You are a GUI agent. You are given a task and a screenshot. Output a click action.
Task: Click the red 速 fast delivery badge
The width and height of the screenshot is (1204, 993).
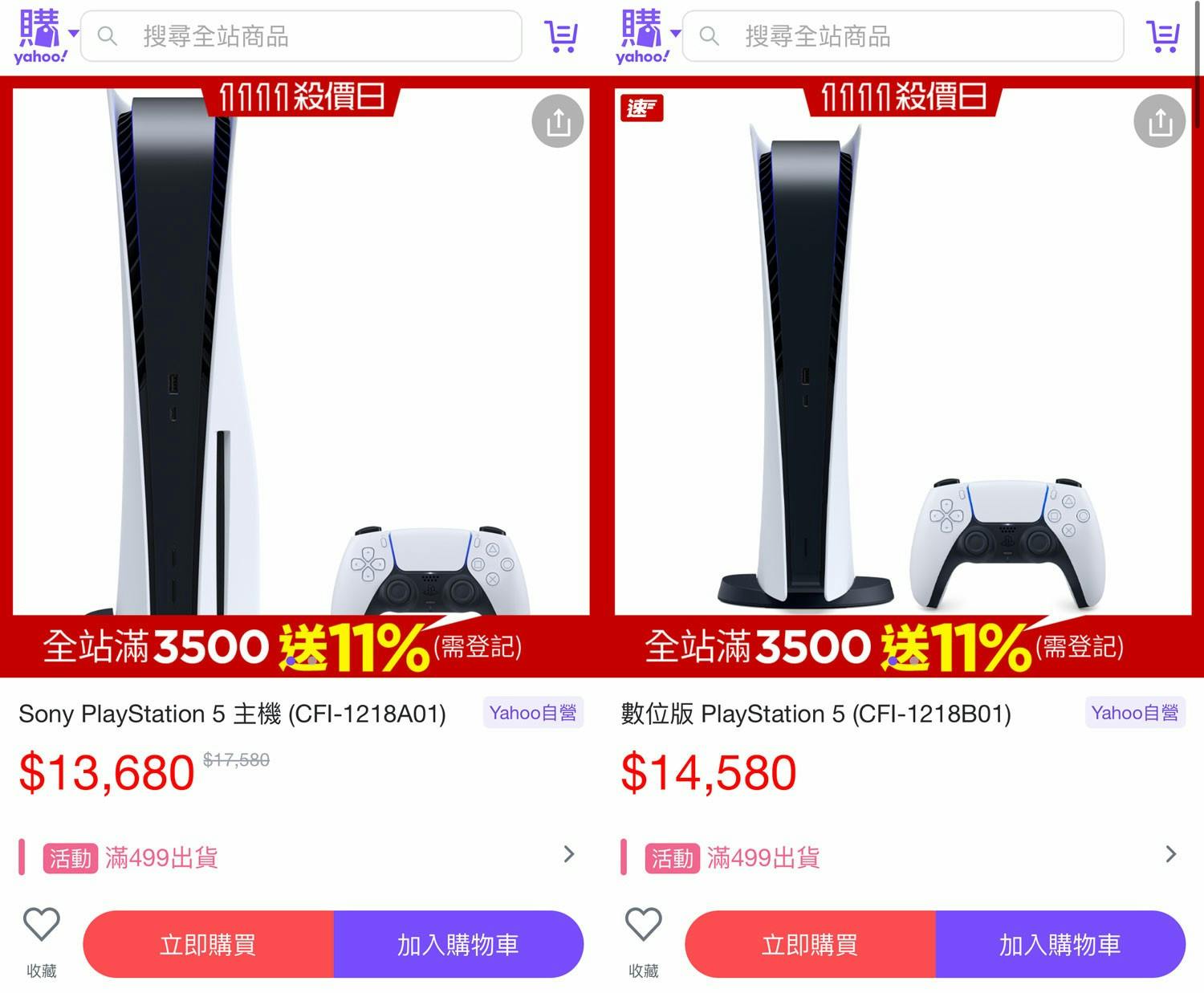pyautogui.click(x=641, y=108)
